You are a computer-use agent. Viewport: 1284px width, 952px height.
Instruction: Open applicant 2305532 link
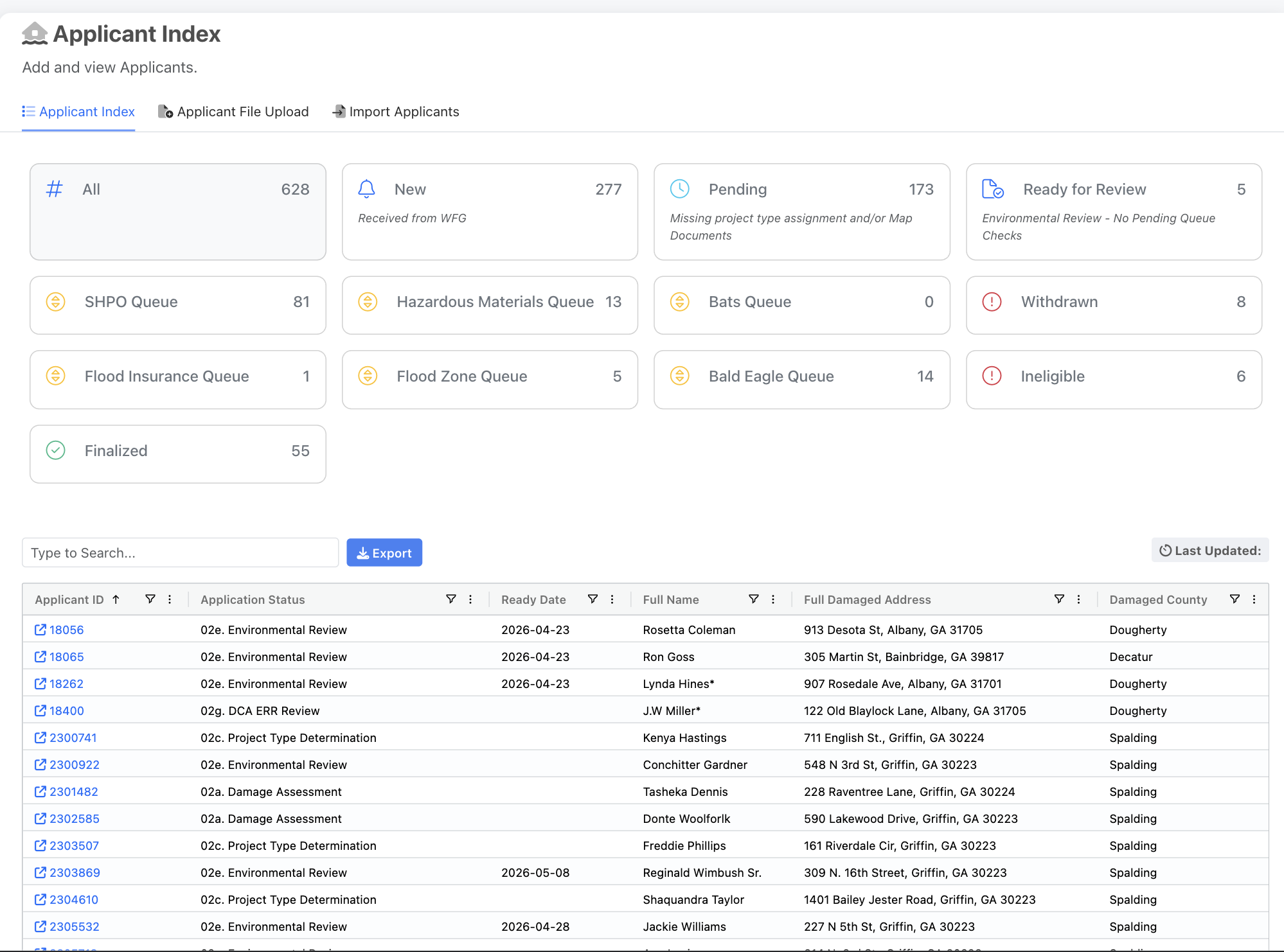(67, 926)
